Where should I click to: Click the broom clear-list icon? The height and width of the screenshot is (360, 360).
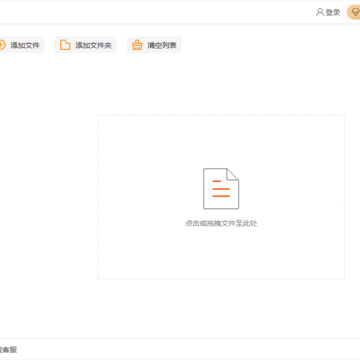[137, 45]
